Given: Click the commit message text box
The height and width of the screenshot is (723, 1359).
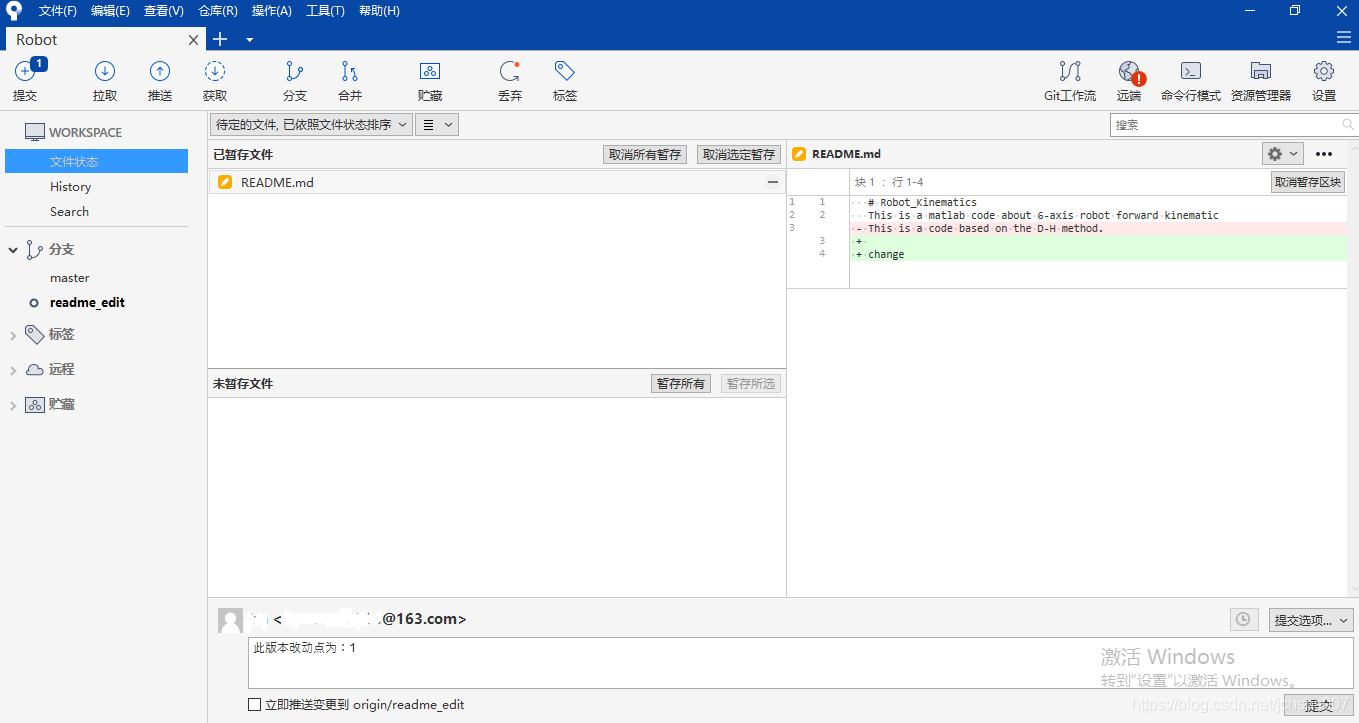Looking at the screenshot, I should point(801,662).
